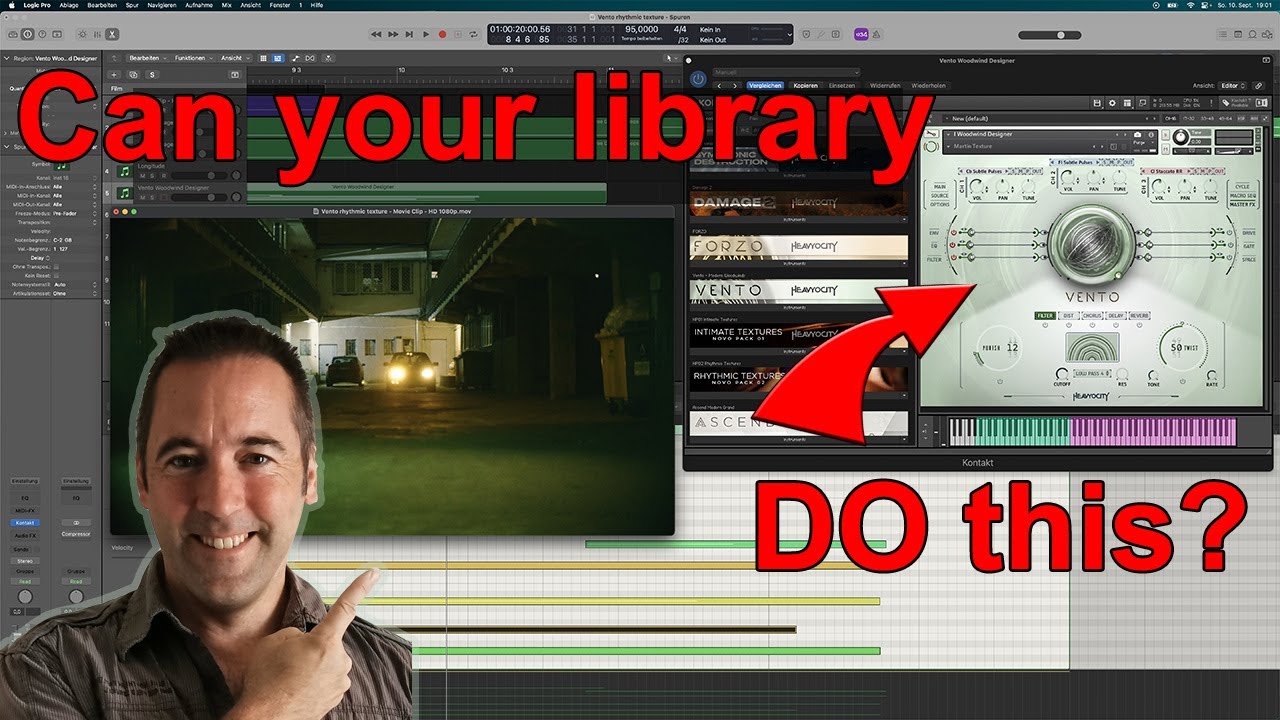Open the Ansicht menu in the Tracks area
This screenshot has width=1280, height=720.
tap(234, 58)
